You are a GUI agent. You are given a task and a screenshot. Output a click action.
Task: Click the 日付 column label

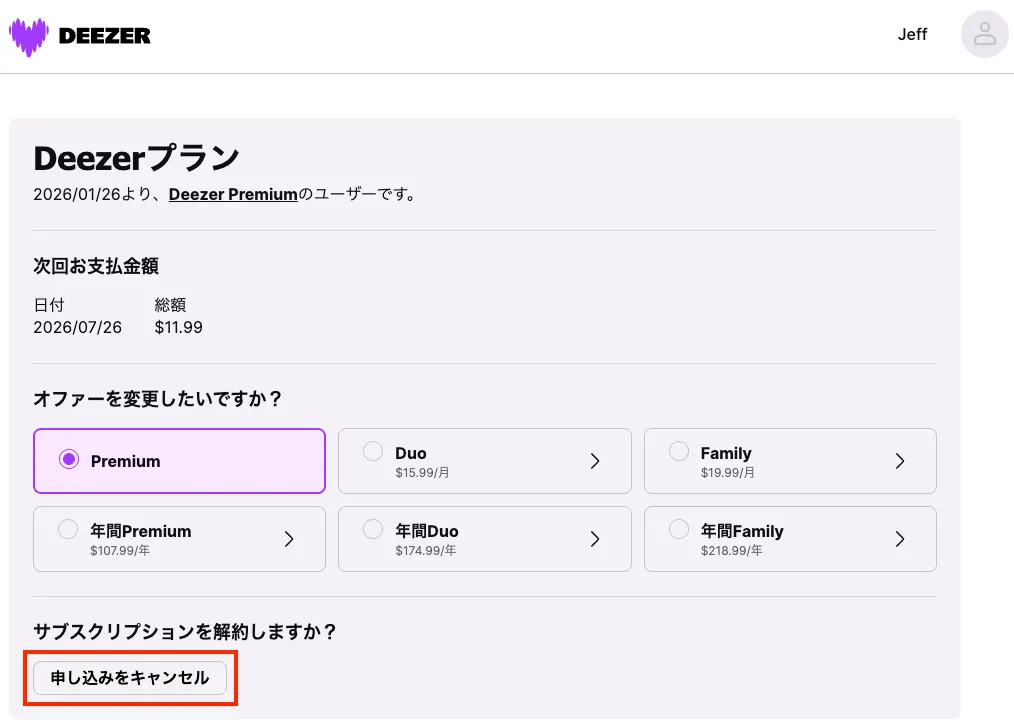49,305
